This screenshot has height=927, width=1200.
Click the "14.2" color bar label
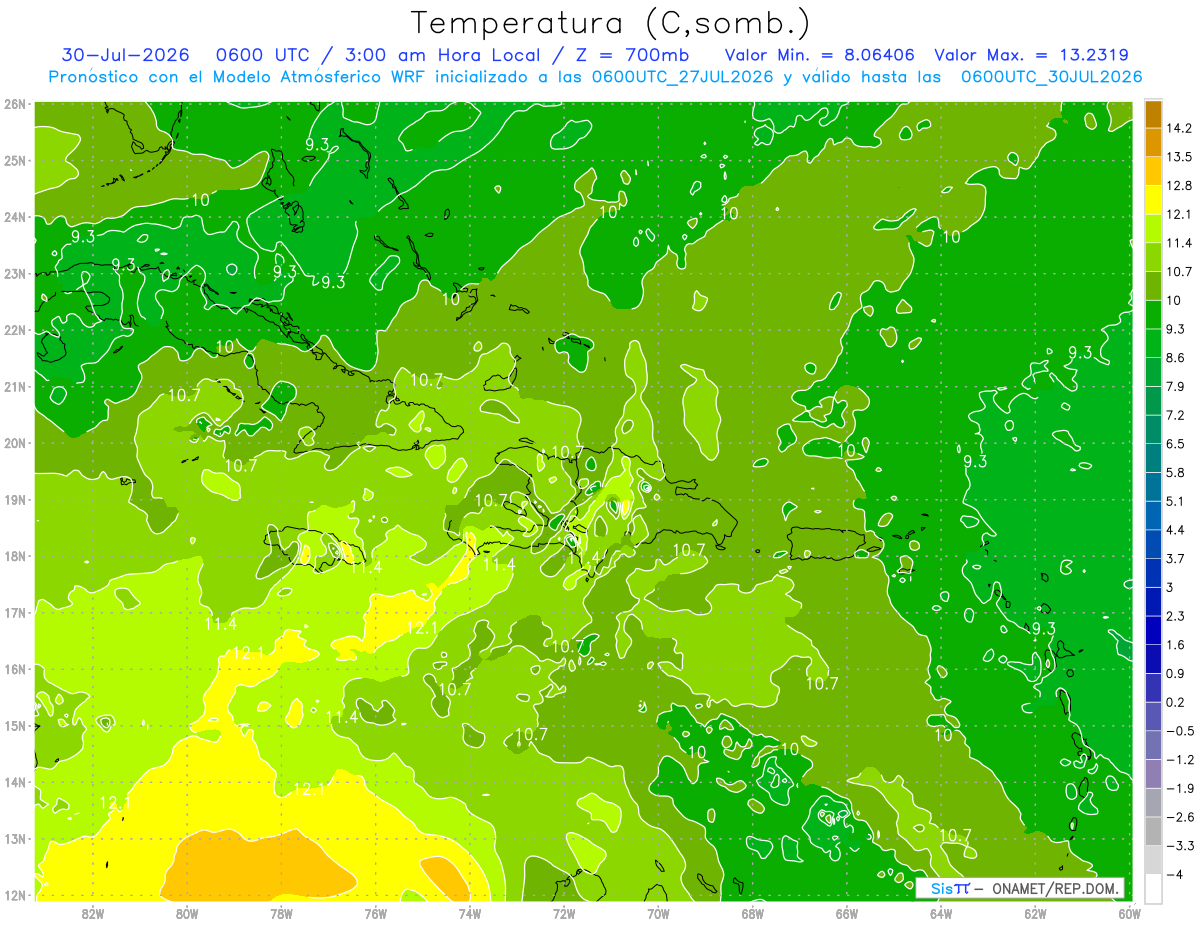coord(1180,128)
